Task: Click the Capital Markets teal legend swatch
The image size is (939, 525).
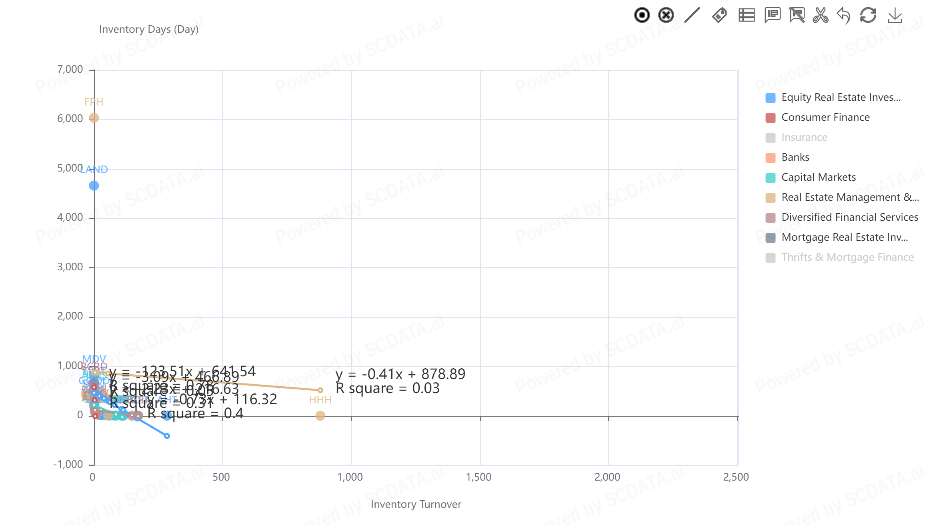Action: 770,177
